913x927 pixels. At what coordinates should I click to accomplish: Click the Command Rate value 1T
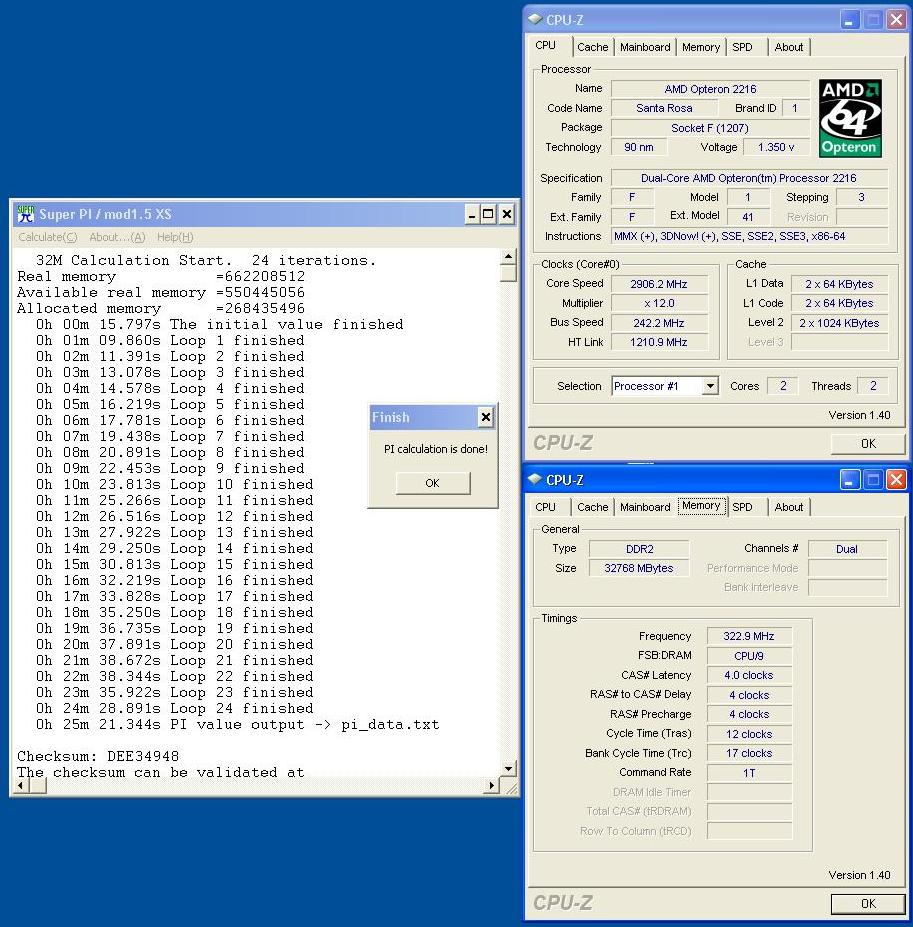tap(749, 773)
